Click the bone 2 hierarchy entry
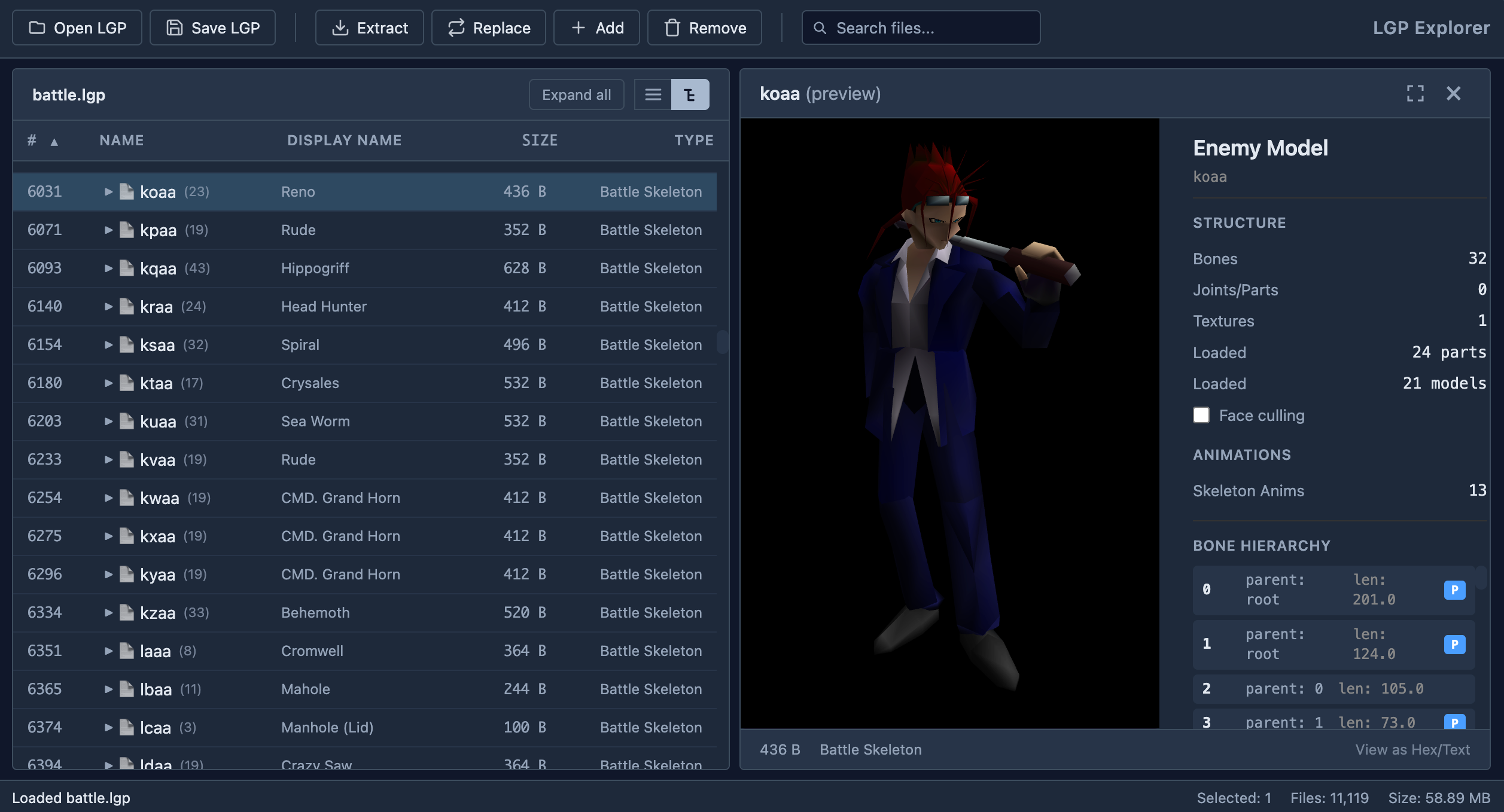The image size is (1504, 812). (1333, 689)
